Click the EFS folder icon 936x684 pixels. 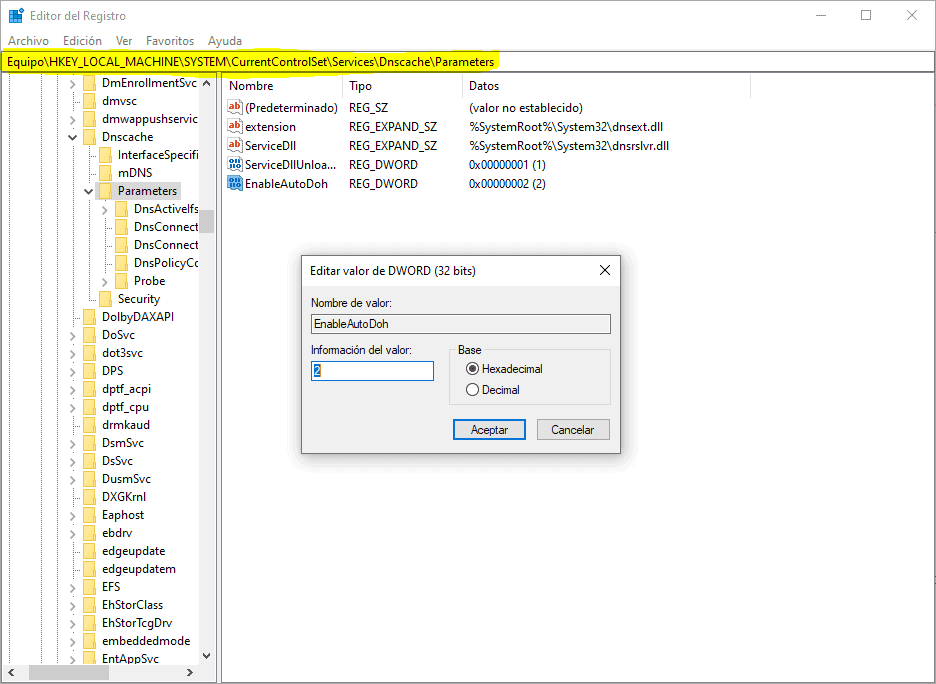pyautogui.click(x=90, y=587)
